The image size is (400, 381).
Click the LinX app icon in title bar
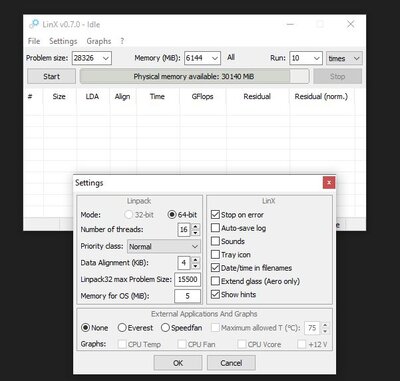tap(34, 24)
